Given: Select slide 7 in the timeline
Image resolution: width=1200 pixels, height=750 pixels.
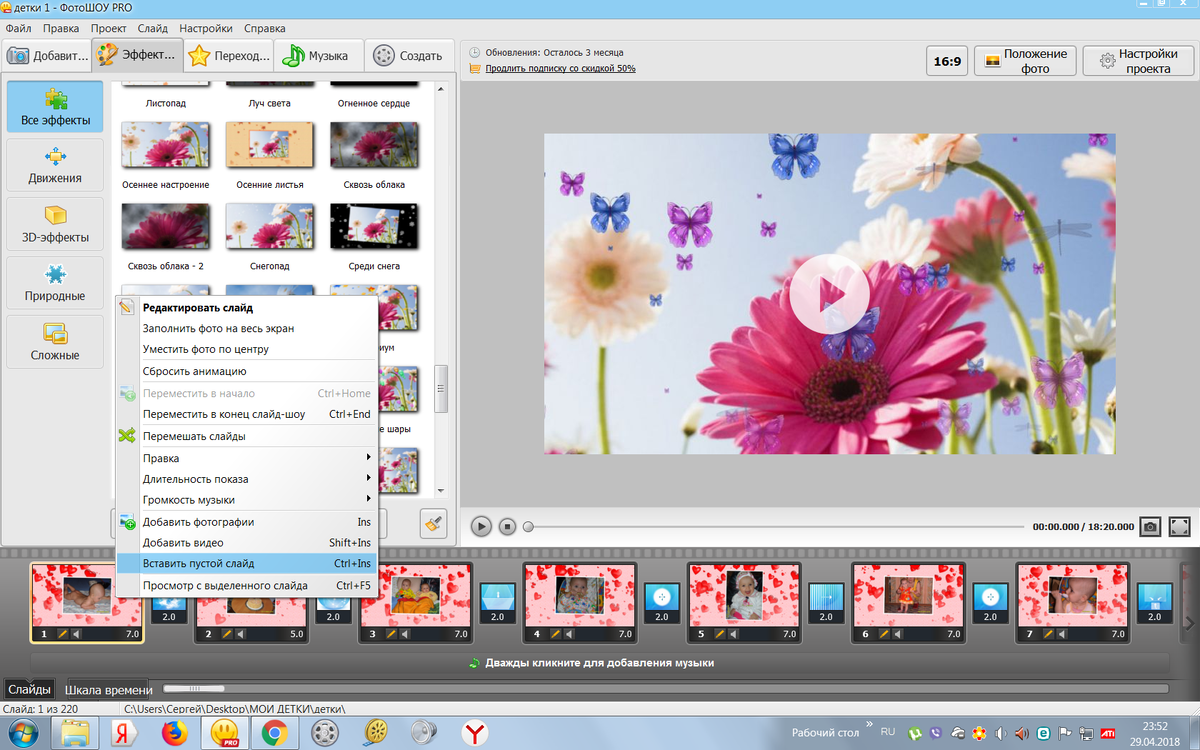Looking at the screenshot, I should (1073, 602).
